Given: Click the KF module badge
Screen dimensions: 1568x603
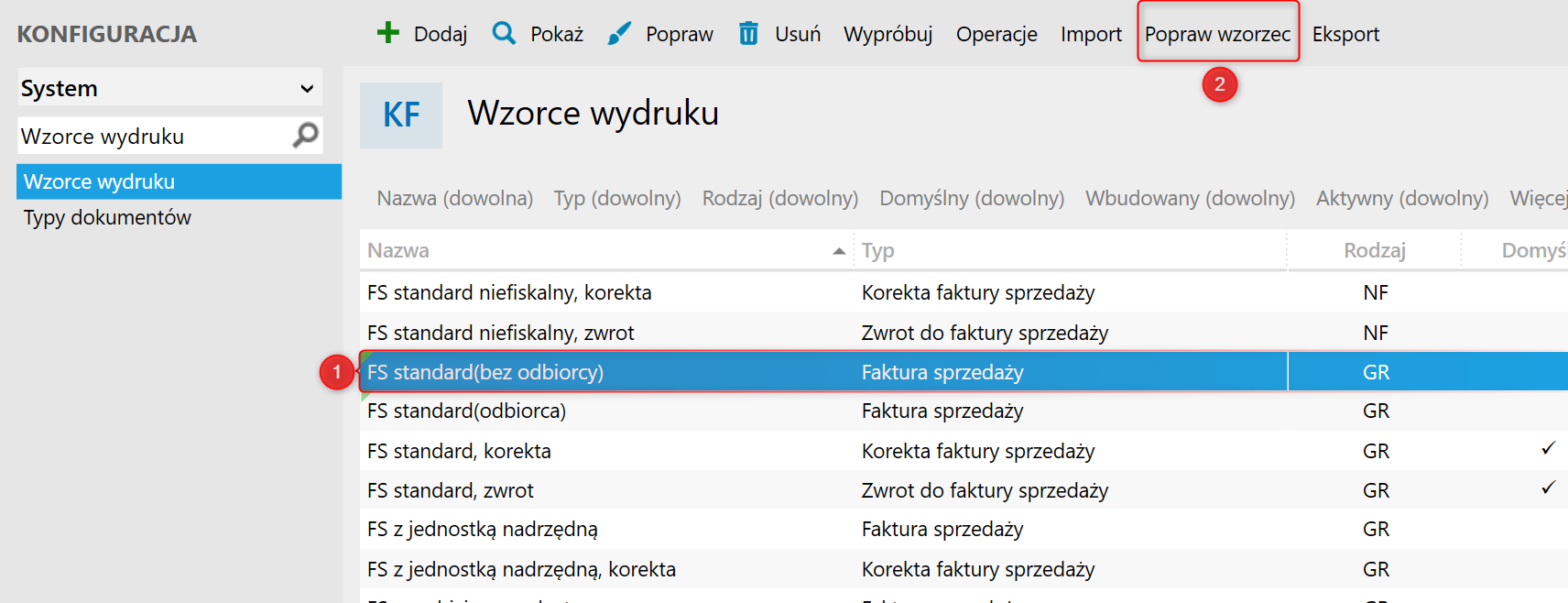Looking at the screenshot, I should (x=401, y=115).
